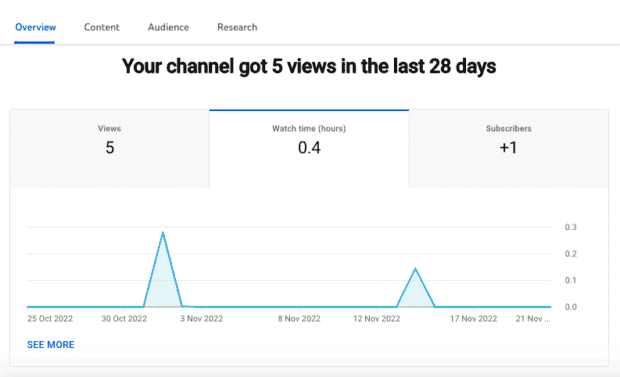The image size is (620, 377).
Task: Click the smaller chart peak near 14 Nov
Action: 415,269
